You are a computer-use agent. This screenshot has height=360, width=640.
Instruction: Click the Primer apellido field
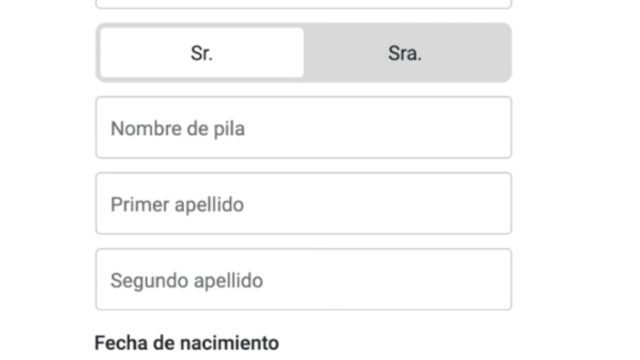304,203
